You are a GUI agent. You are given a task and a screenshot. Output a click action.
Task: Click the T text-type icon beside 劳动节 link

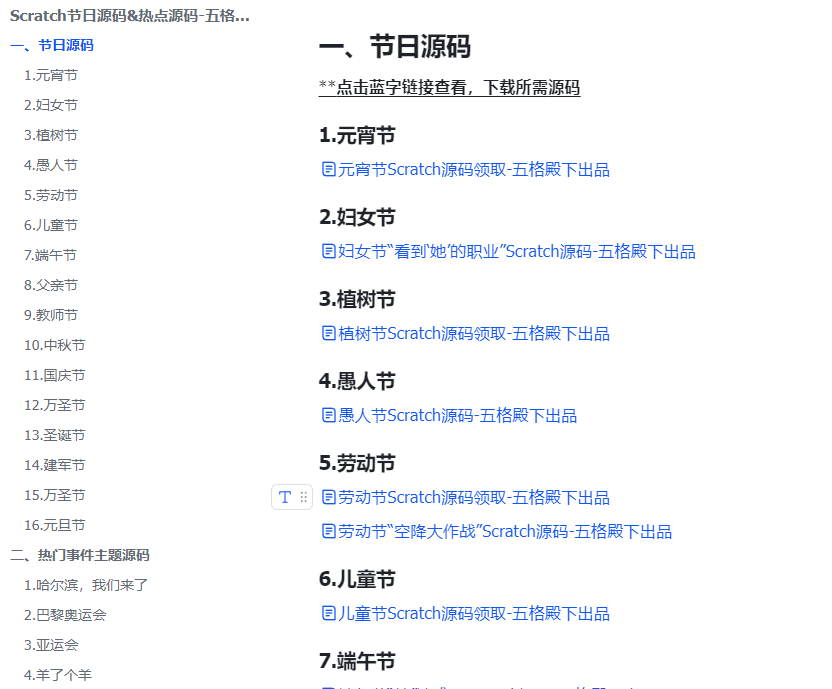(285, 497)
